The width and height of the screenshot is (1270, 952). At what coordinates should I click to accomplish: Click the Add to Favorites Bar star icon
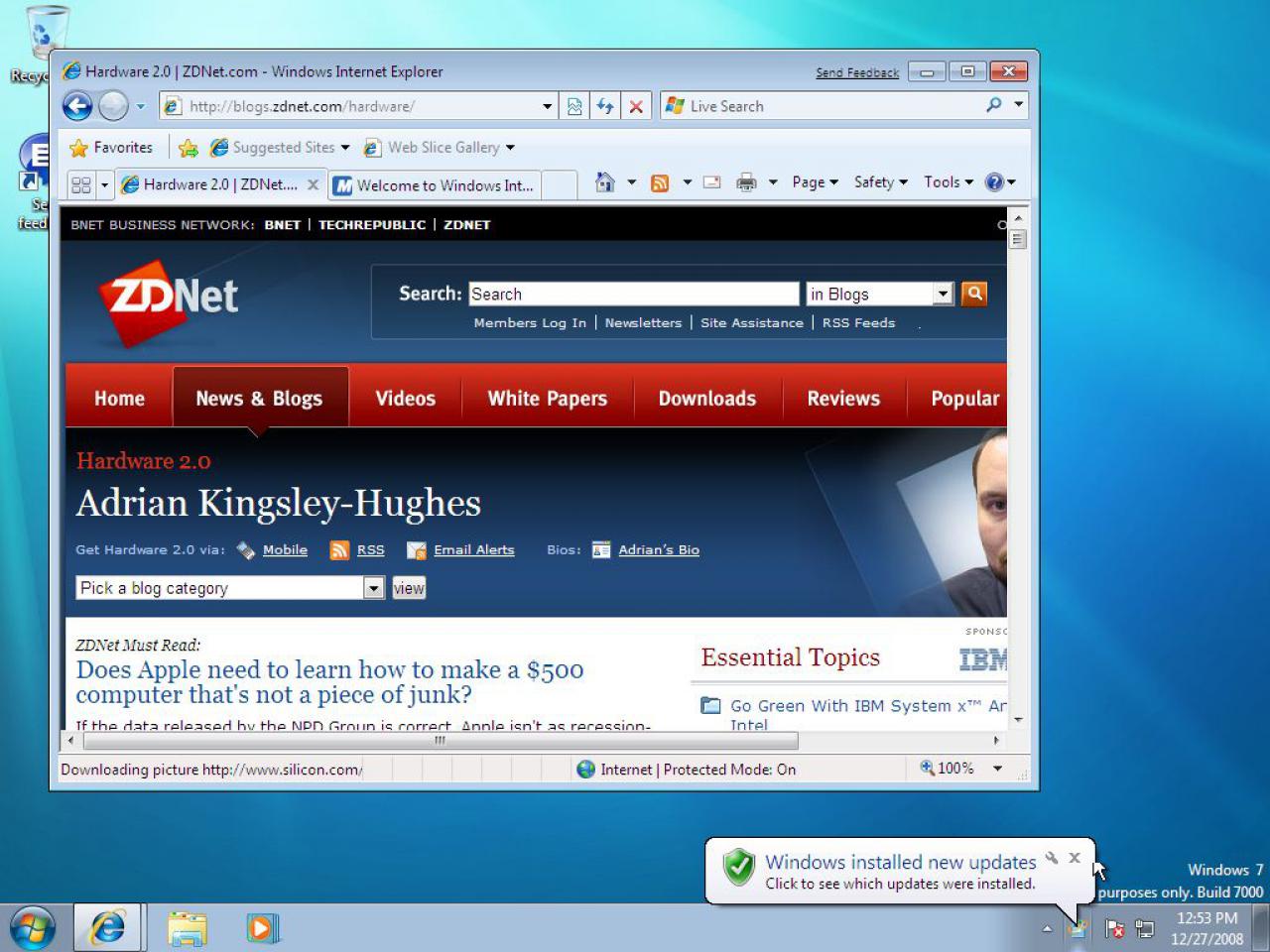click(x=188, y=148)
